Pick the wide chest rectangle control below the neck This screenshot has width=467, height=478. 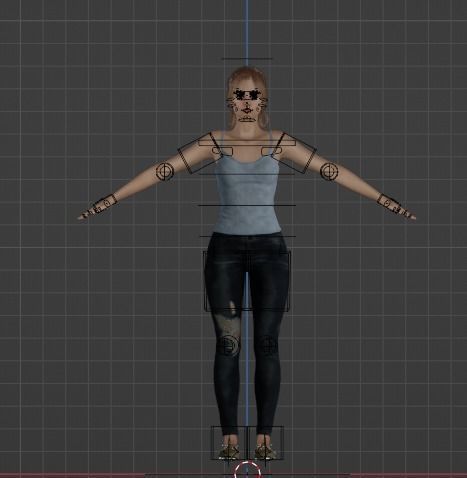tap(247, 142)
